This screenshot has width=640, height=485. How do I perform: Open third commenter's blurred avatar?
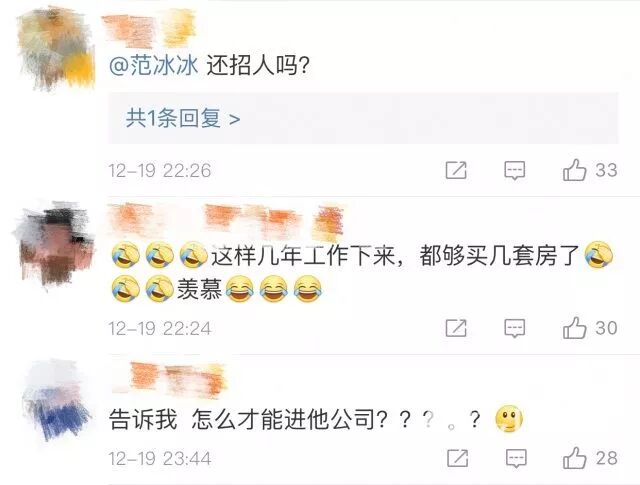56,400
